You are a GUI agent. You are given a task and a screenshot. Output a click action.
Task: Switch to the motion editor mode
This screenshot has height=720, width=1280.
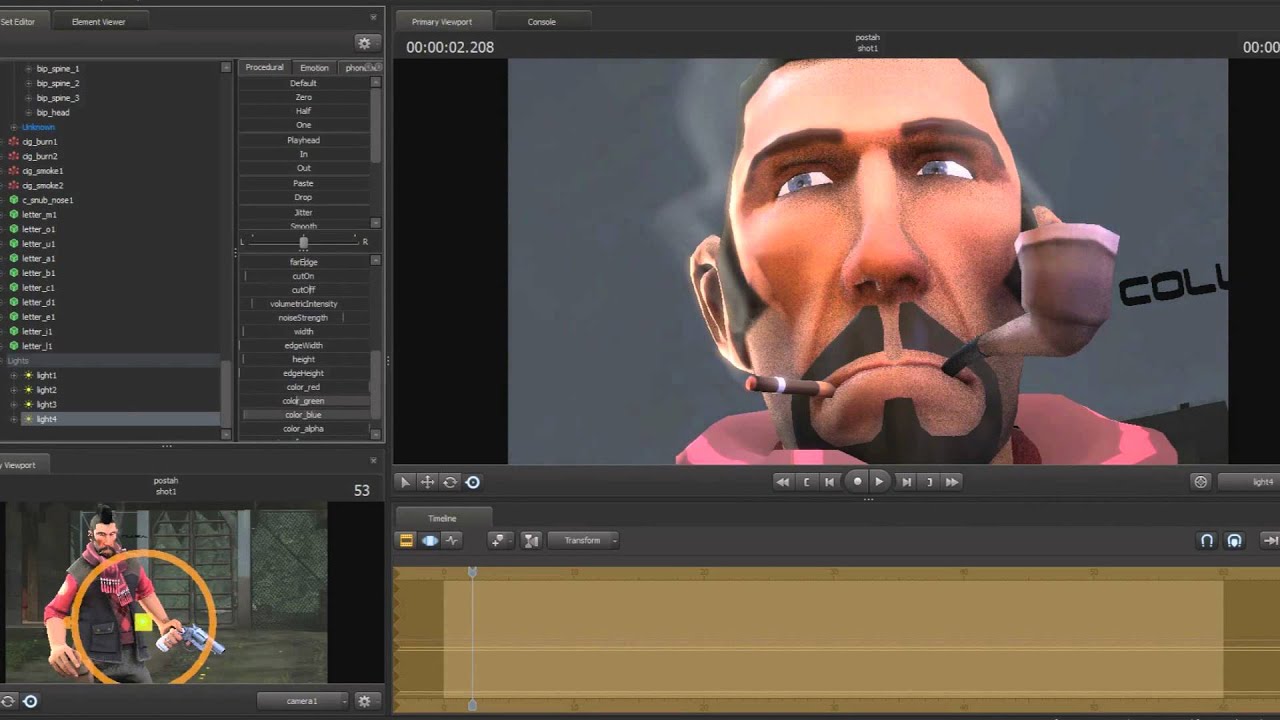(x=429, y=540)
